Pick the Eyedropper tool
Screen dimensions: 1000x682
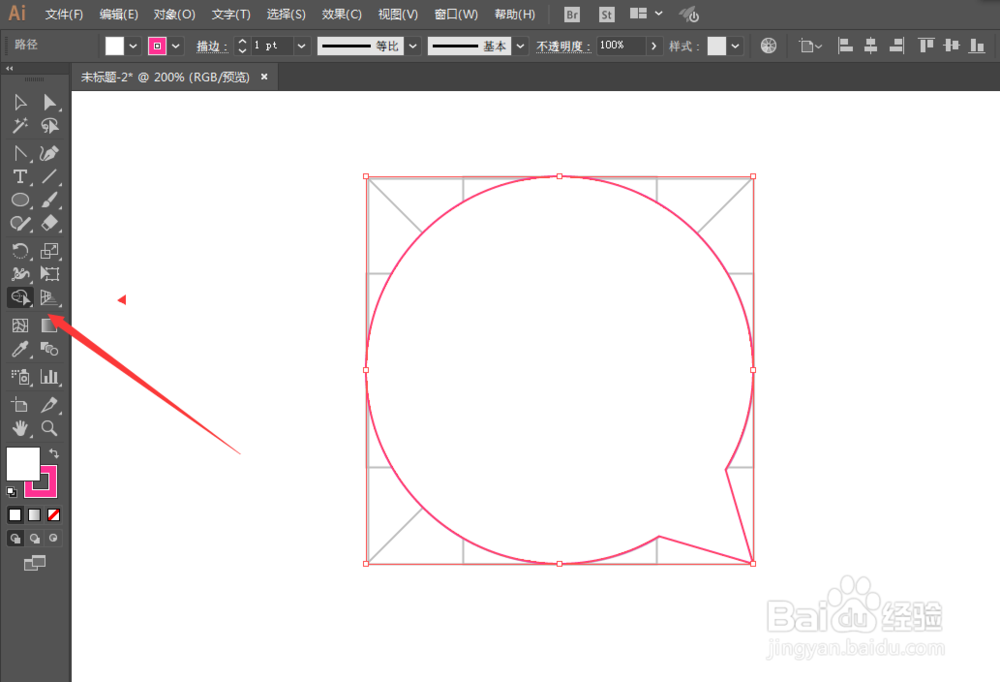(x=19, y=349)
